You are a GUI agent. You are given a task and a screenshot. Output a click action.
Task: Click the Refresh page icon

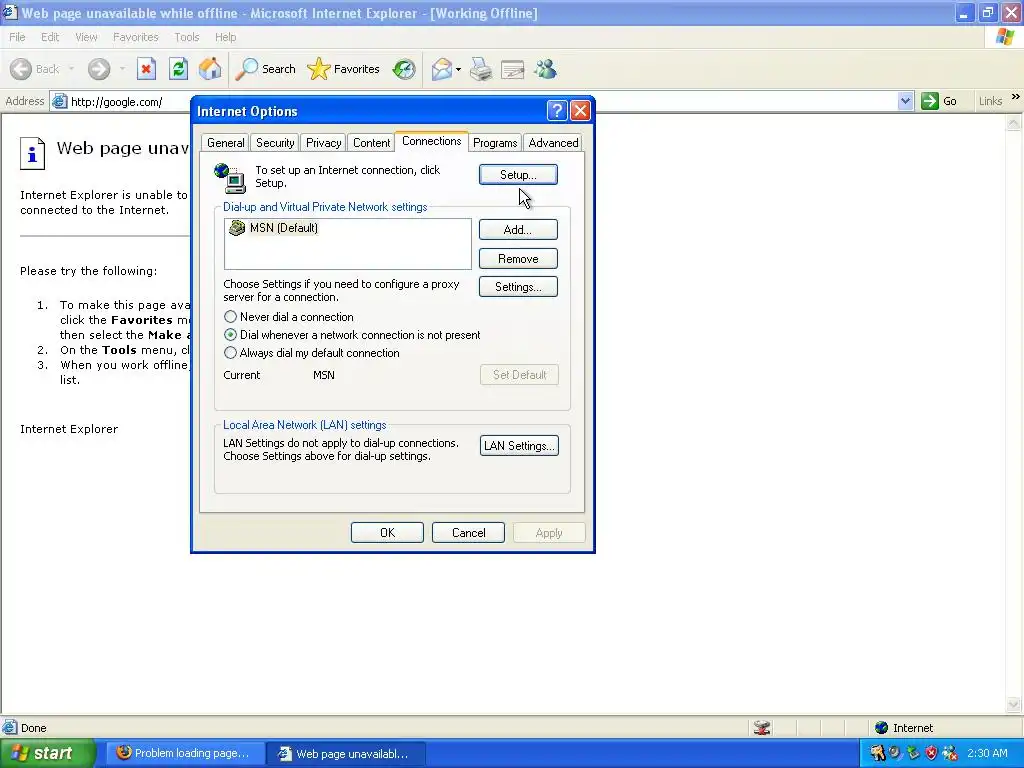(x=178, y=69)
